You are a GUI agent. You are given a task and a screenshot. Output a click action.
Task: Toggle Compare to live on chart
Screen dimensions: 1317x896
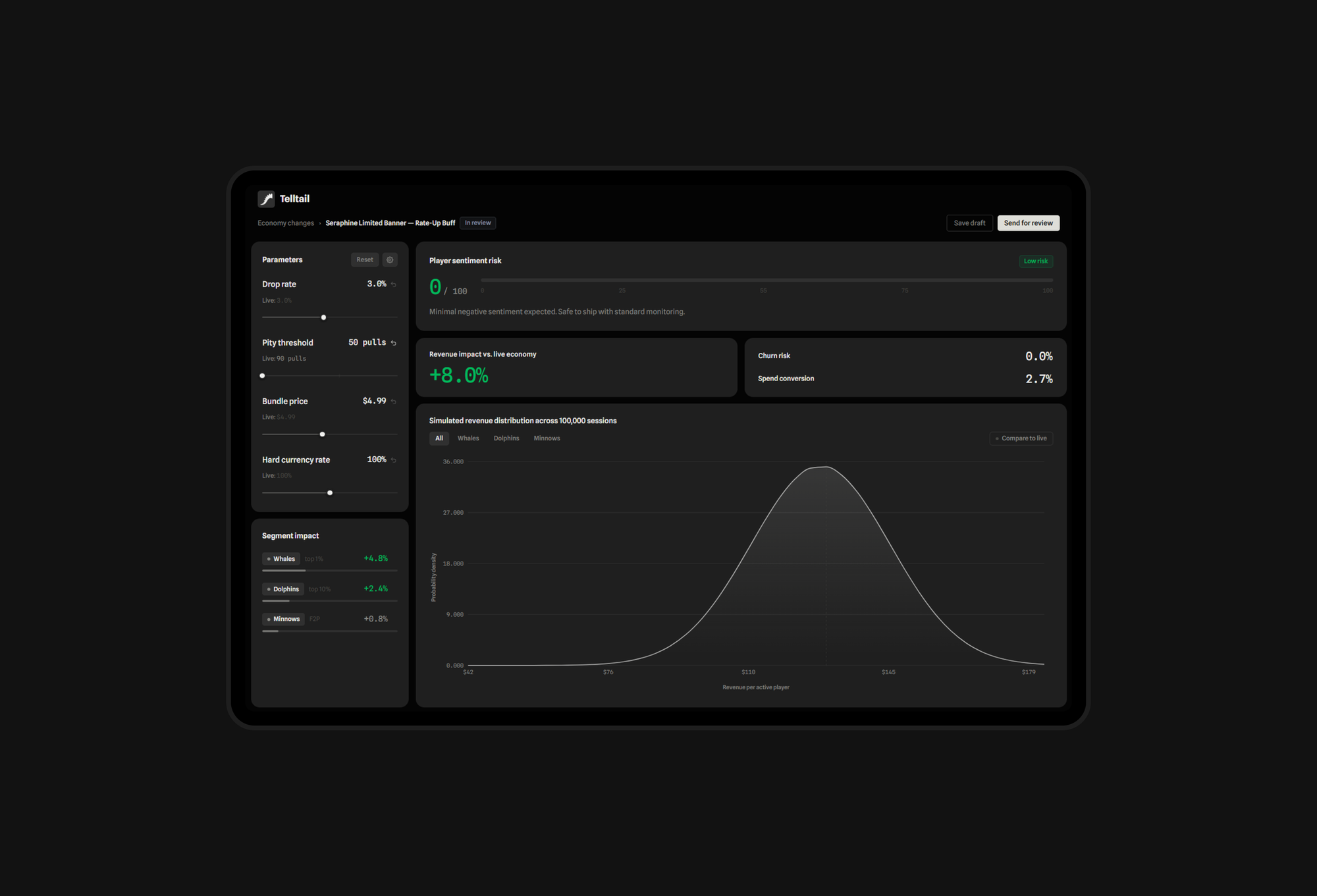pyautogui.click(x=1021, y=438)
